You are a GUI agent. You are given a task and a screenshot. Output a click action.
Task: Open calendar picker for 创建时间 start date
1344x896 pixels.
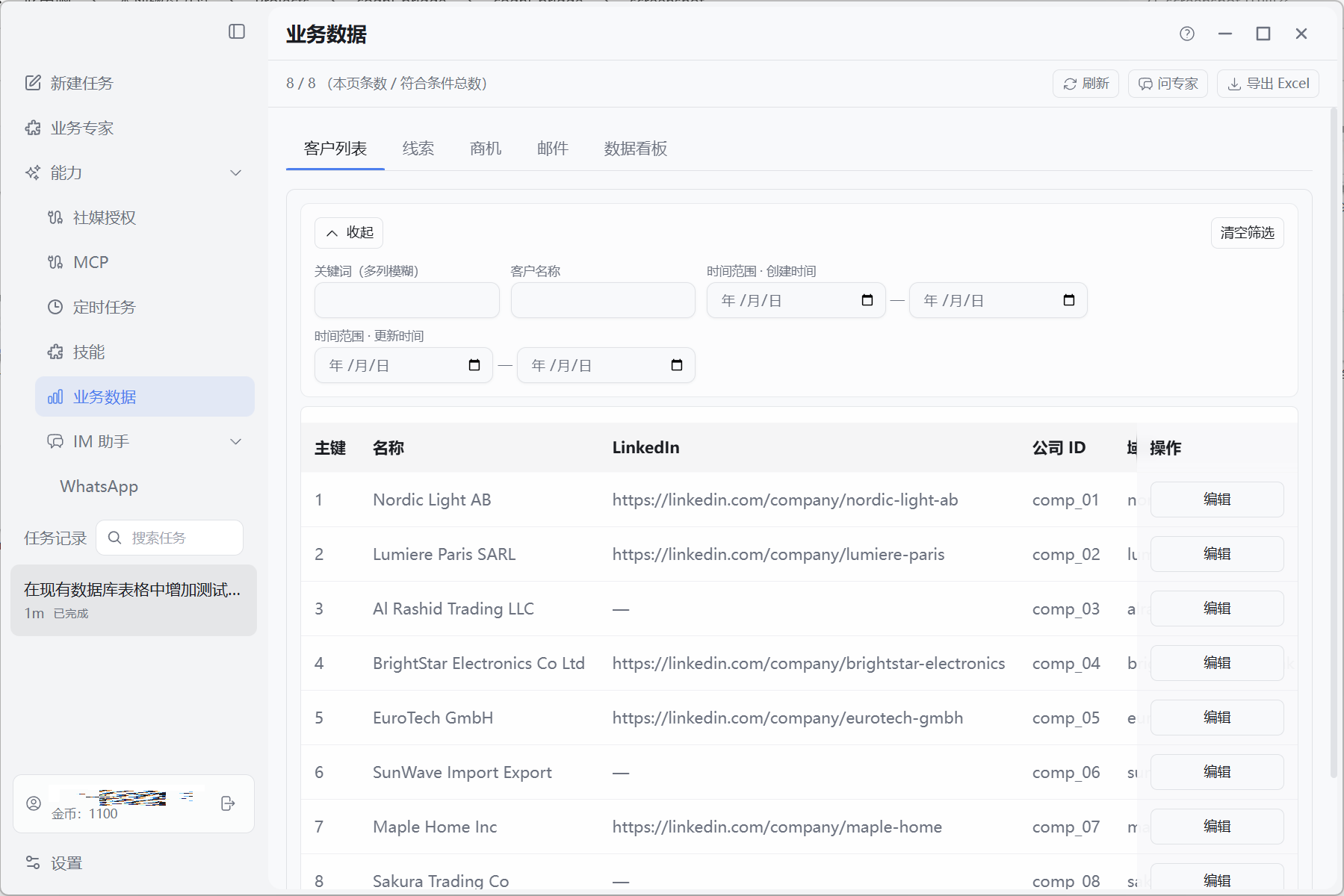[867, 300]
